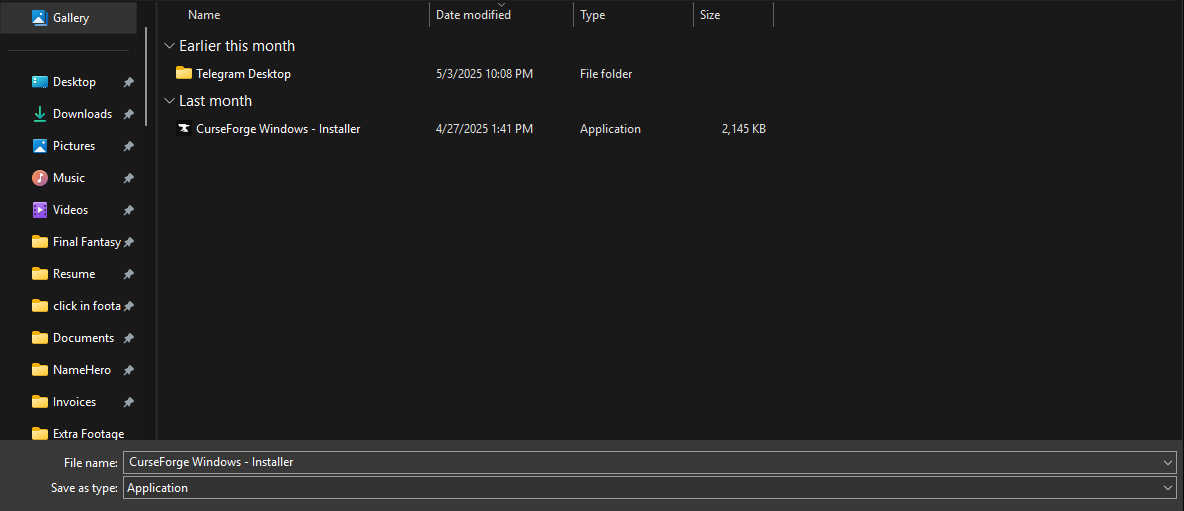Open the Save as type dropdown
The height and width of the screenshot is (511, 1184).
point(1168,488)
